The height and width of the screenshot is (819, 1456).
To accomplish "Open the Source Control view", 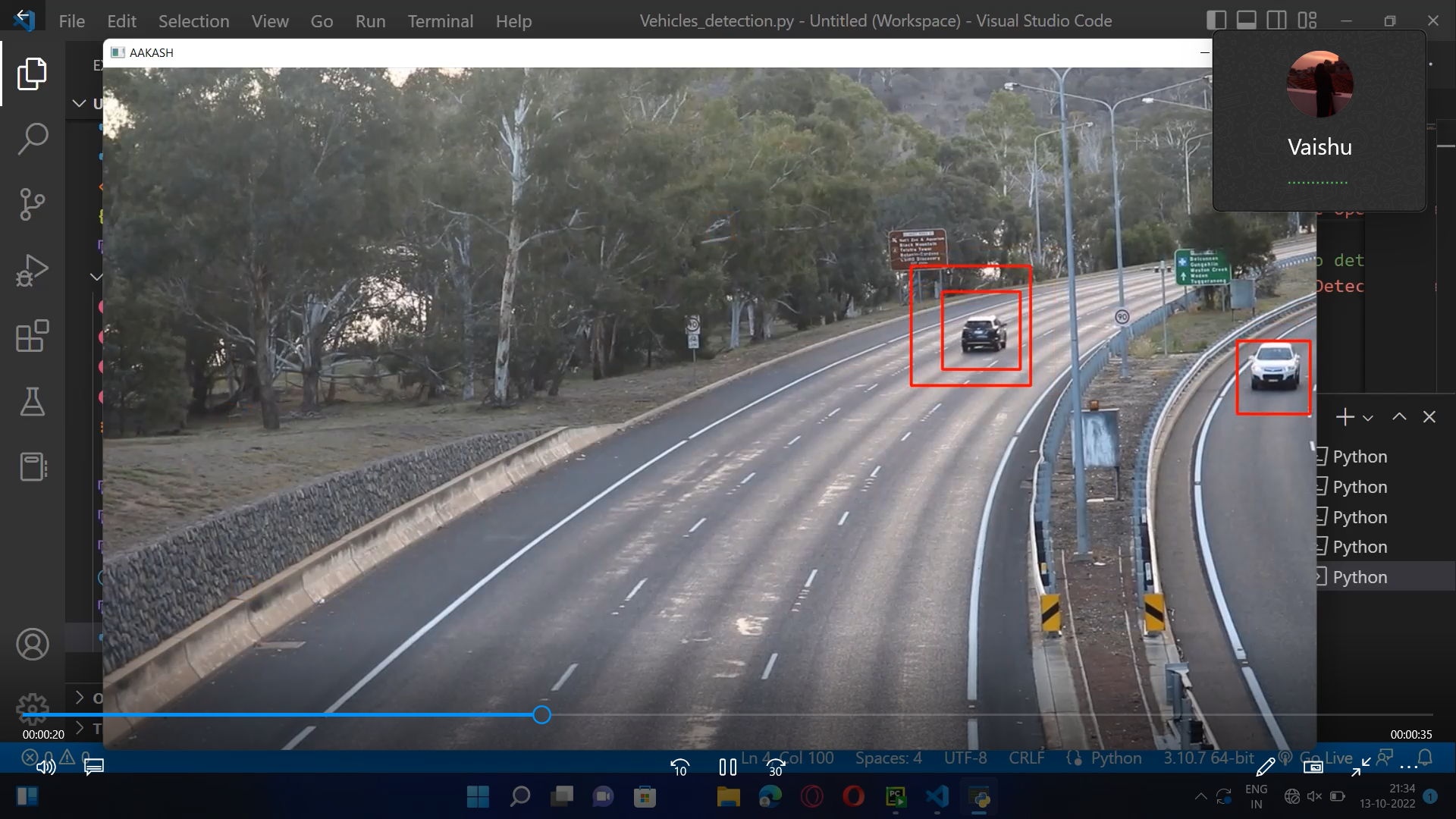I will (32, 204).
